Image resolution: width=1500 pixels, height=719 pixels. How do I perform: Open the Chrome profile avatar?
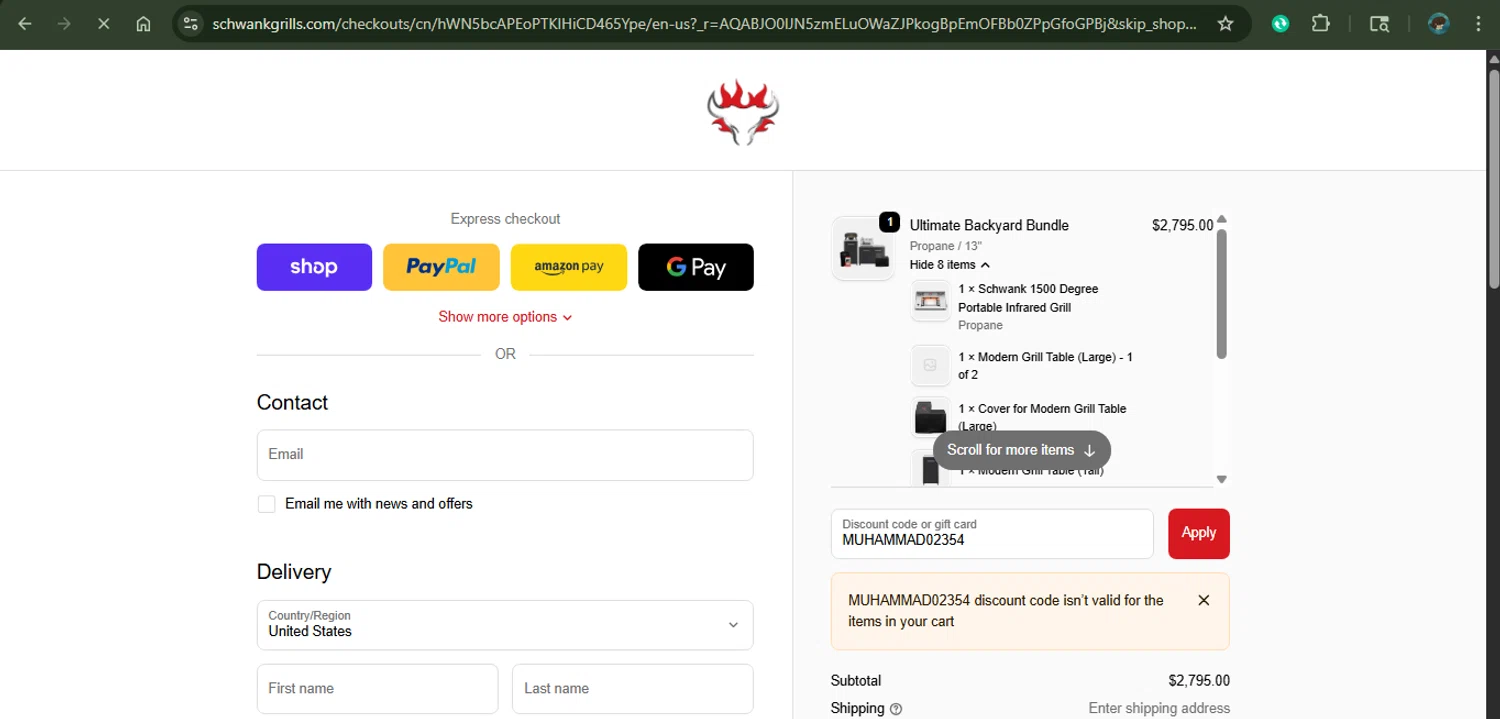1439,24
